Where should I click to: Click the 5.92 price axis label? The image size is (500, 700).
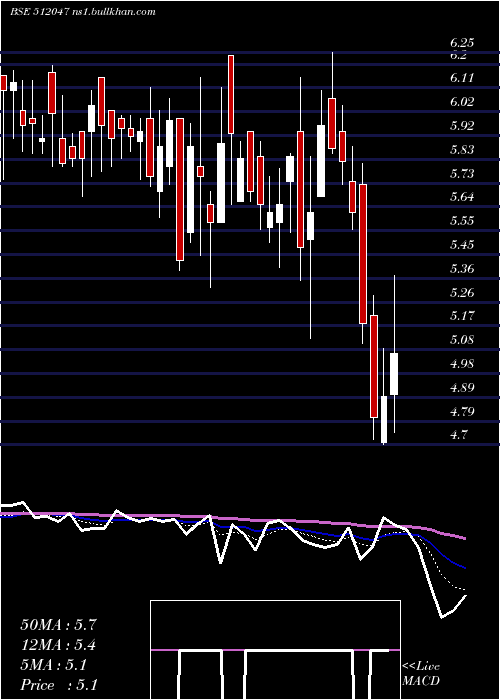click(x=462, y=125)
